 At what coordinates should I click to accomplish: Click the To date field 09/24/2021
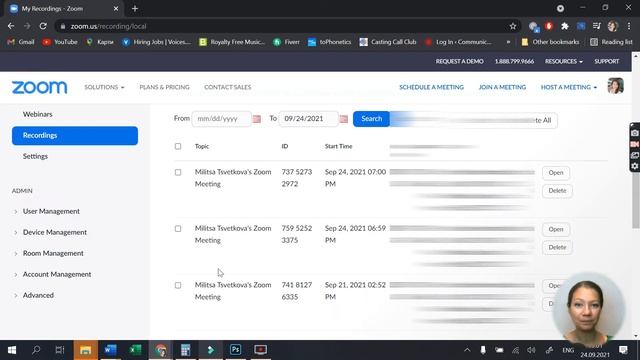[308, 119]
